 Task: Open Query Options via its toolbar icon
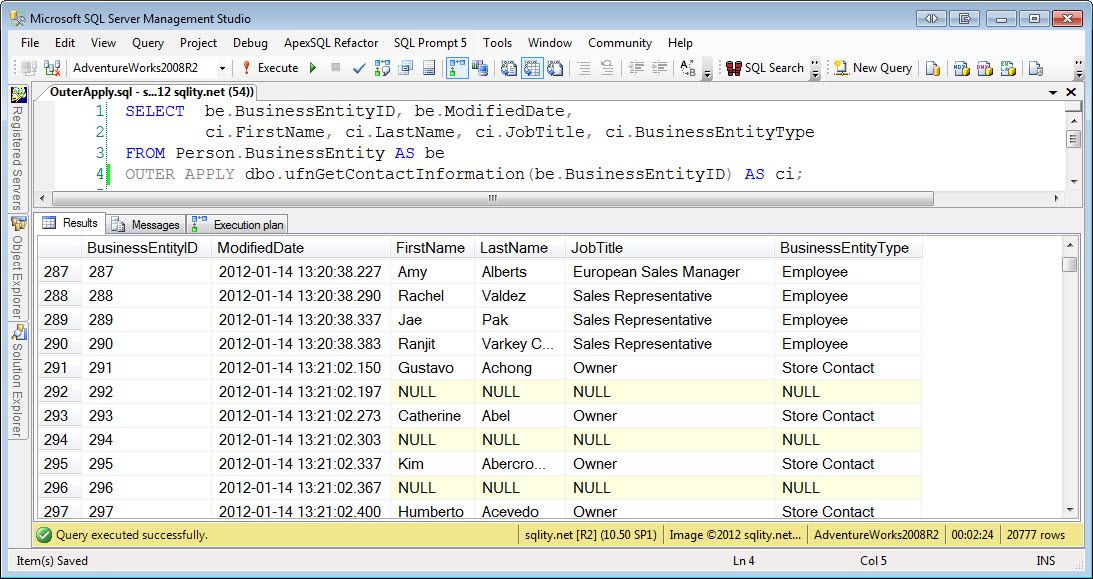406,68
